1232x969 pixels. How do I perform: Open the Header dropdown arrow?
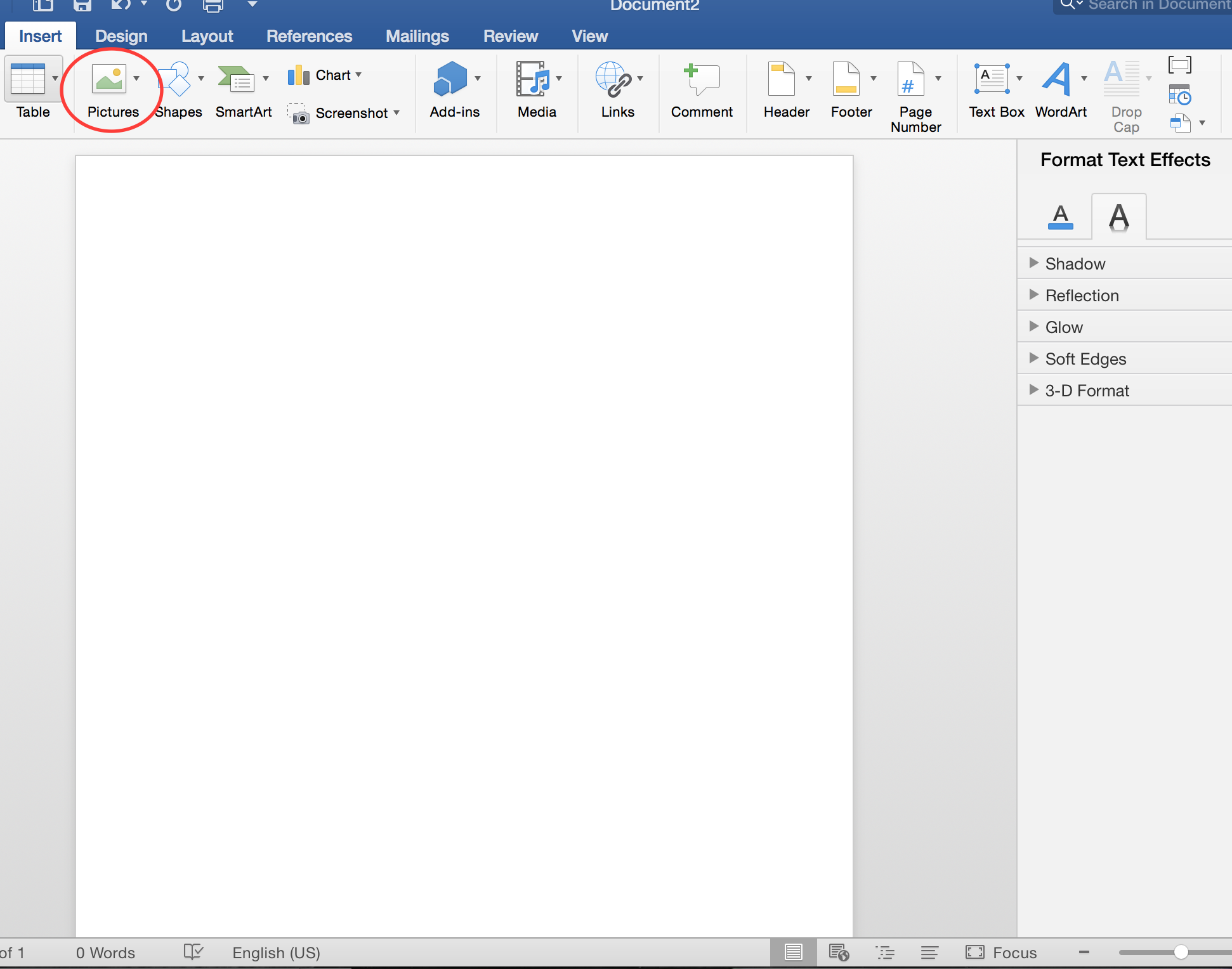coord(809,79)
